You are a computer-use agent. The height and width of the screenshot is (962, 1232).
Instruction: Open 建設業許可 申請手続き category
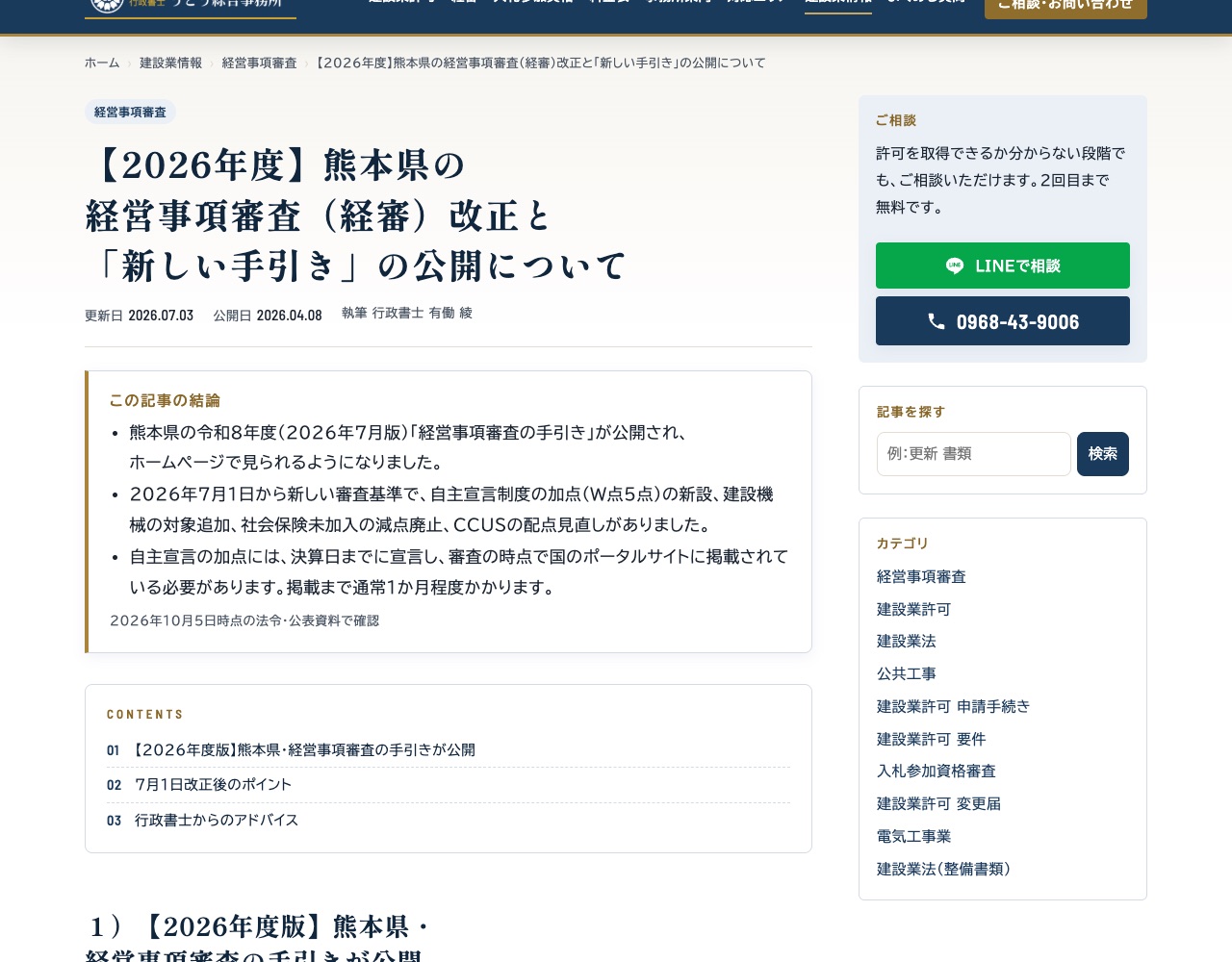(953, 706)
